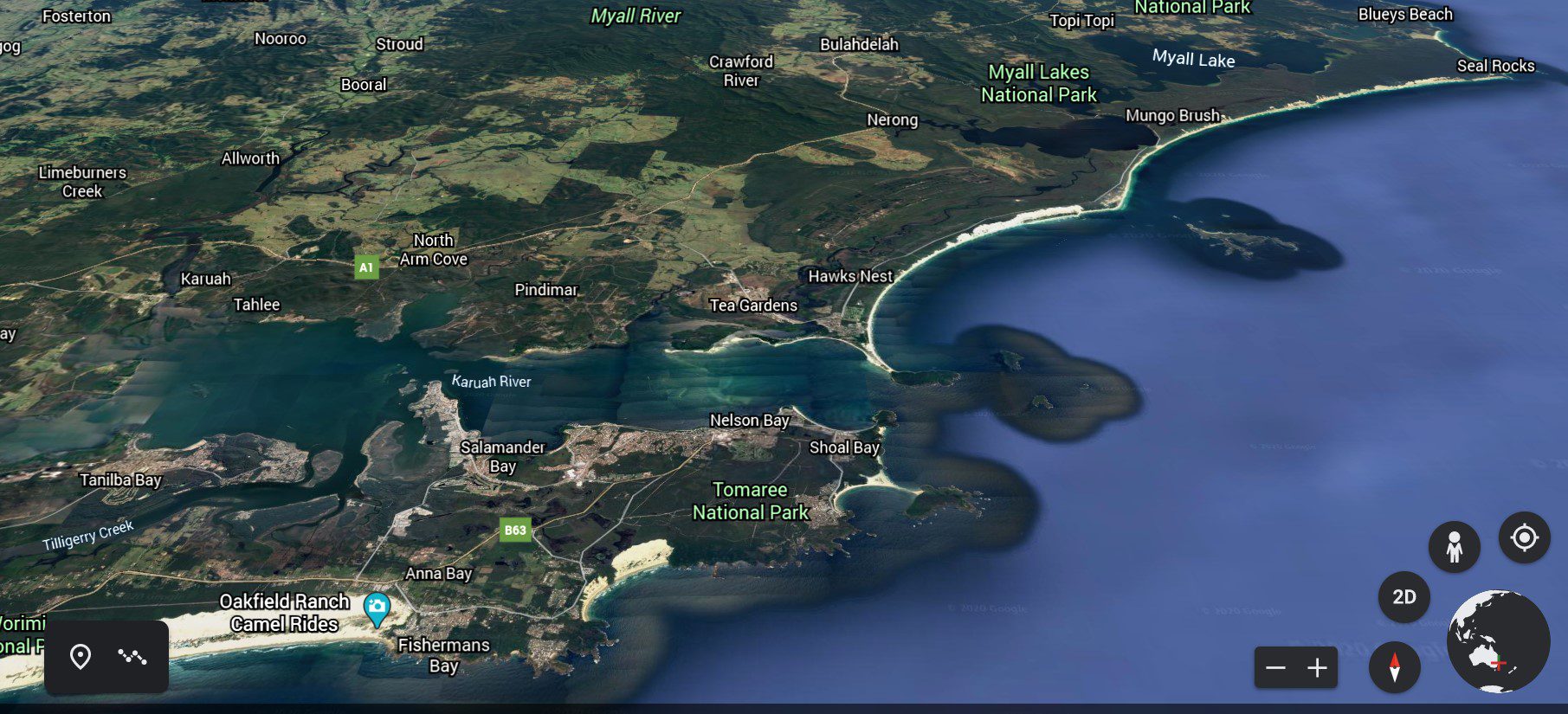The width and height of the screenshot is (1568, 714).
Task: Select the Nooroo label
Action: 281,39
